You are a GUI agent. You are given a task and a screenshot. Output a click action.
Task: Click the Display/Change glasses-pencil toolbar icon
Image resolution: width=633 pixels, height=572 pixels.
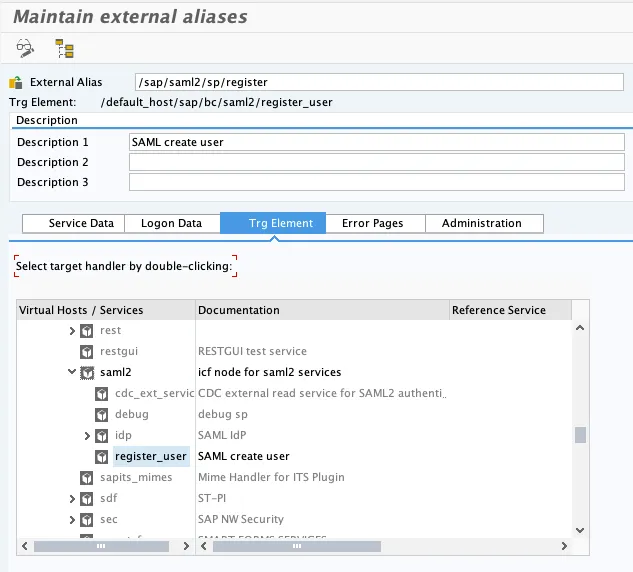coord(25,47)
